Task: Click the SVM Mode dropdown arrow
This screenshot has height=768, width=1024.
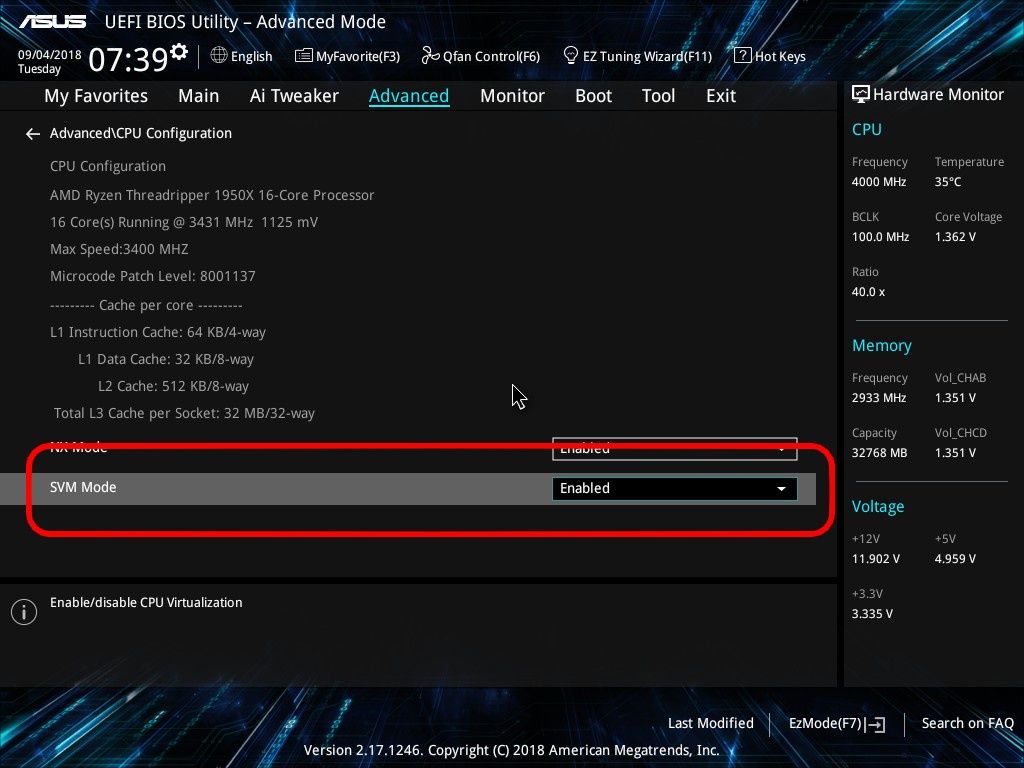Action: point(781,488)
